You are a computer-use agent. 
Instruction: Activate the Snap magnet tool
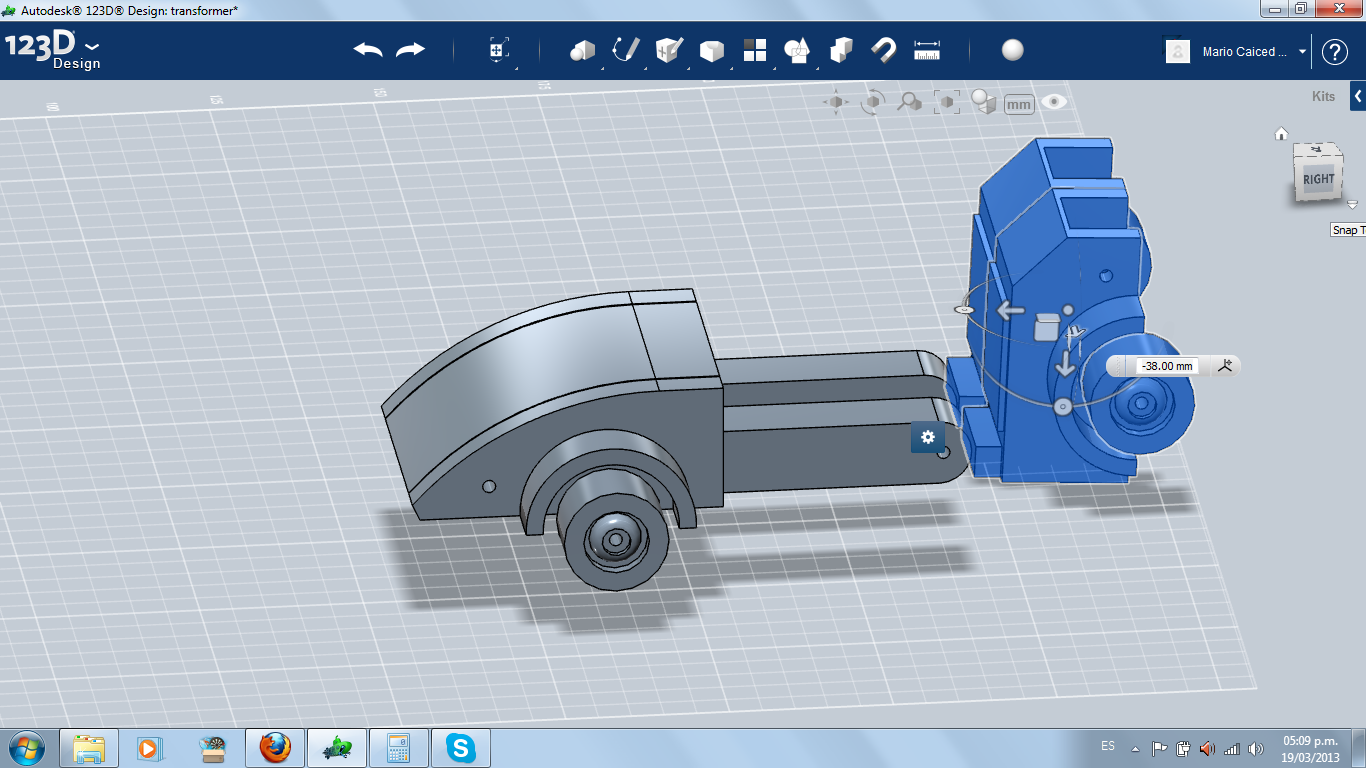click(883, 50)
